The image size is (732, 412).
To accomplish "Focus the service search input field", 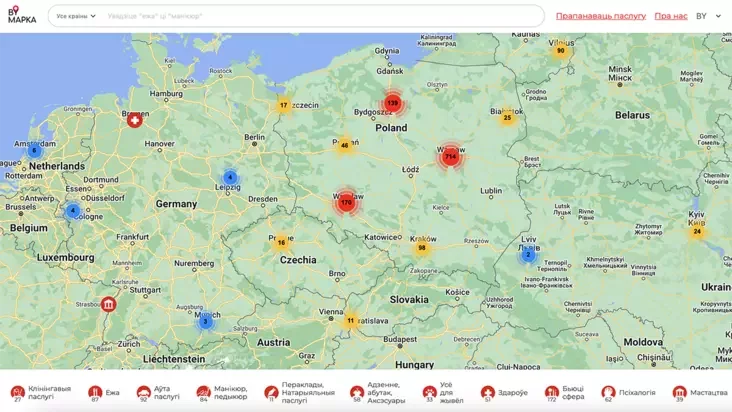I will (322, 16).
